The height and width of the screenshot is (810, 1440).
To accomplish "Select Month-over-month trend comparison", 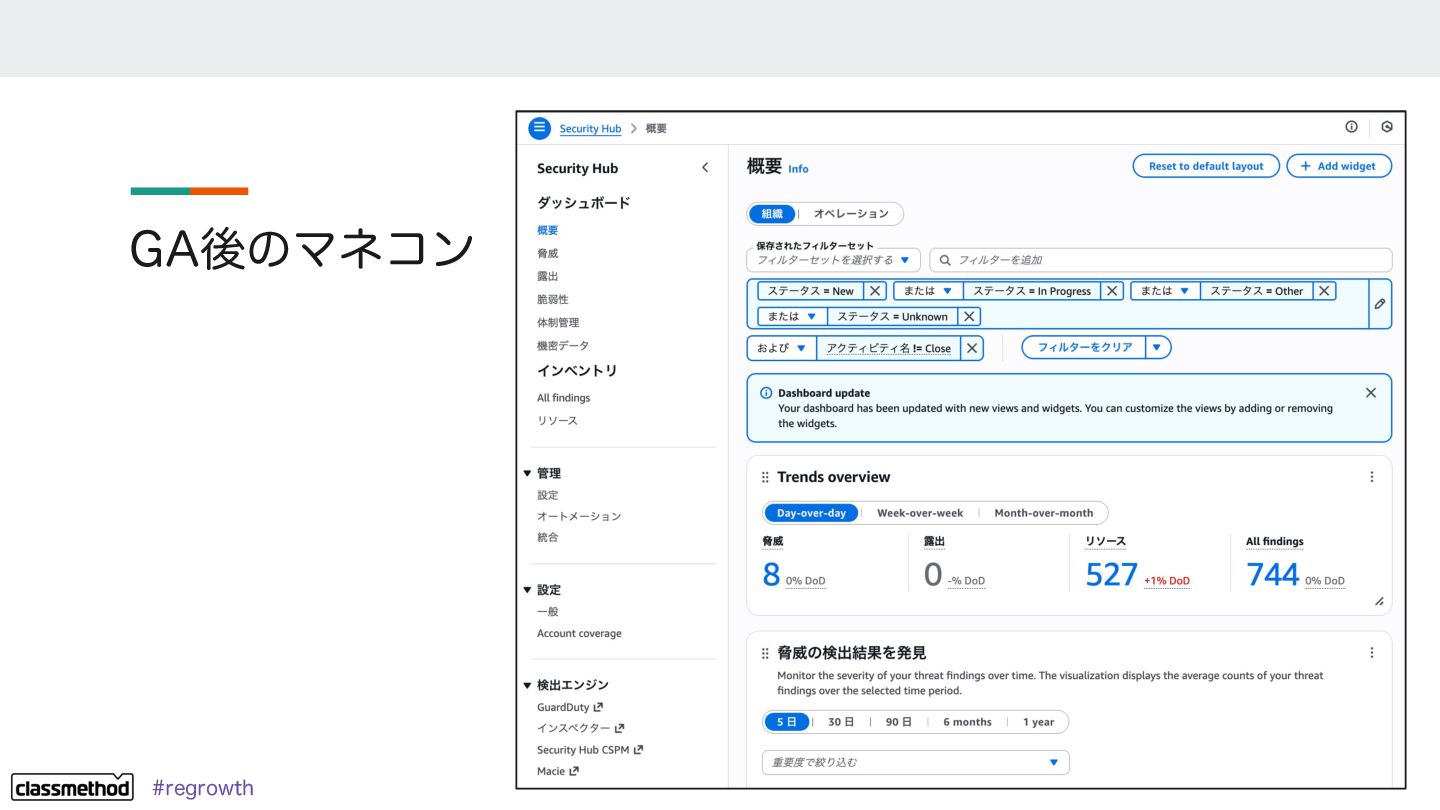I will 1044,513.
